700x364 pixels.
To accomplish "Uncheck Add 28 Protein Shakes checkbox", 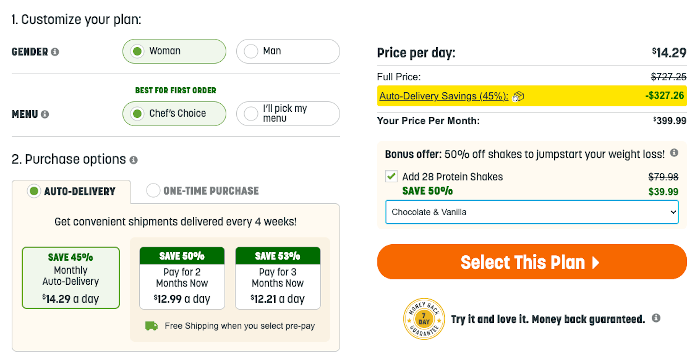I will [x=392, y=176].
